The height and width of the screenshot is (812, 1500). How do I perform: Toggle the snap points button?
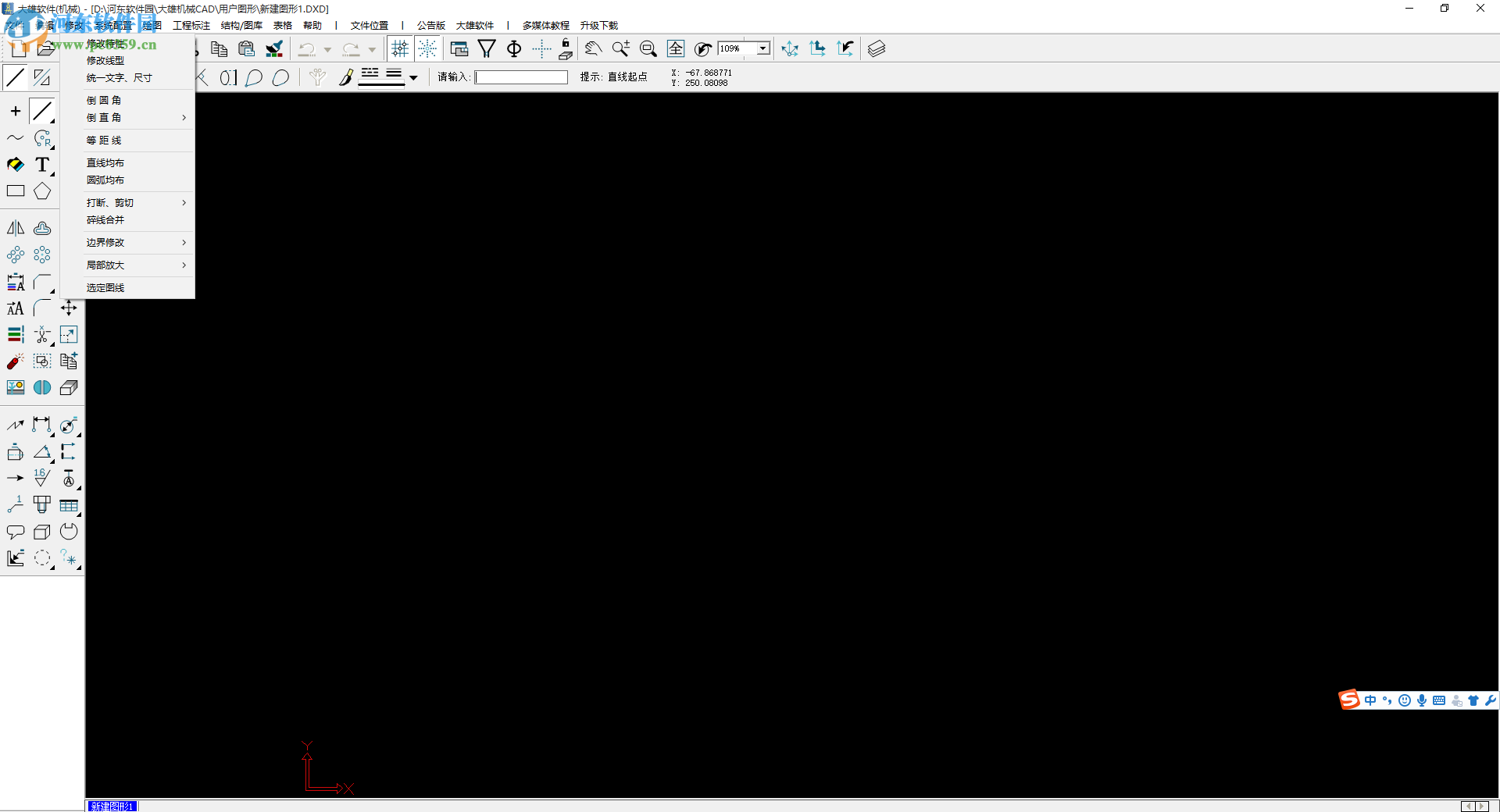[427, 49]
